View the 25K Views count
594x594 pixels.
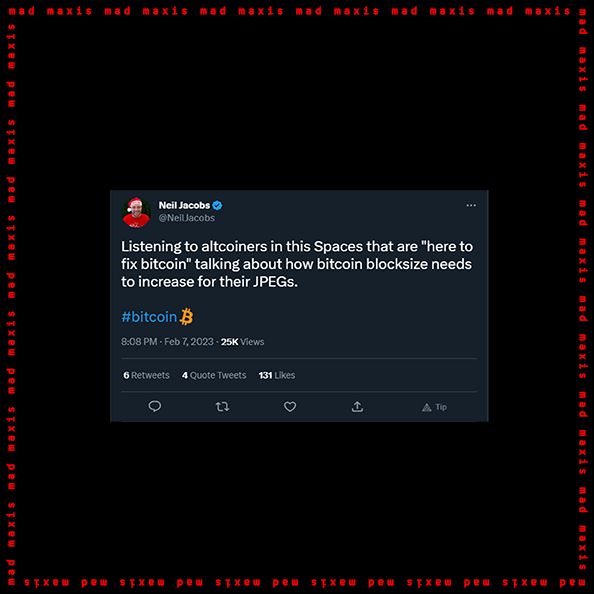[x=242, y=342]
